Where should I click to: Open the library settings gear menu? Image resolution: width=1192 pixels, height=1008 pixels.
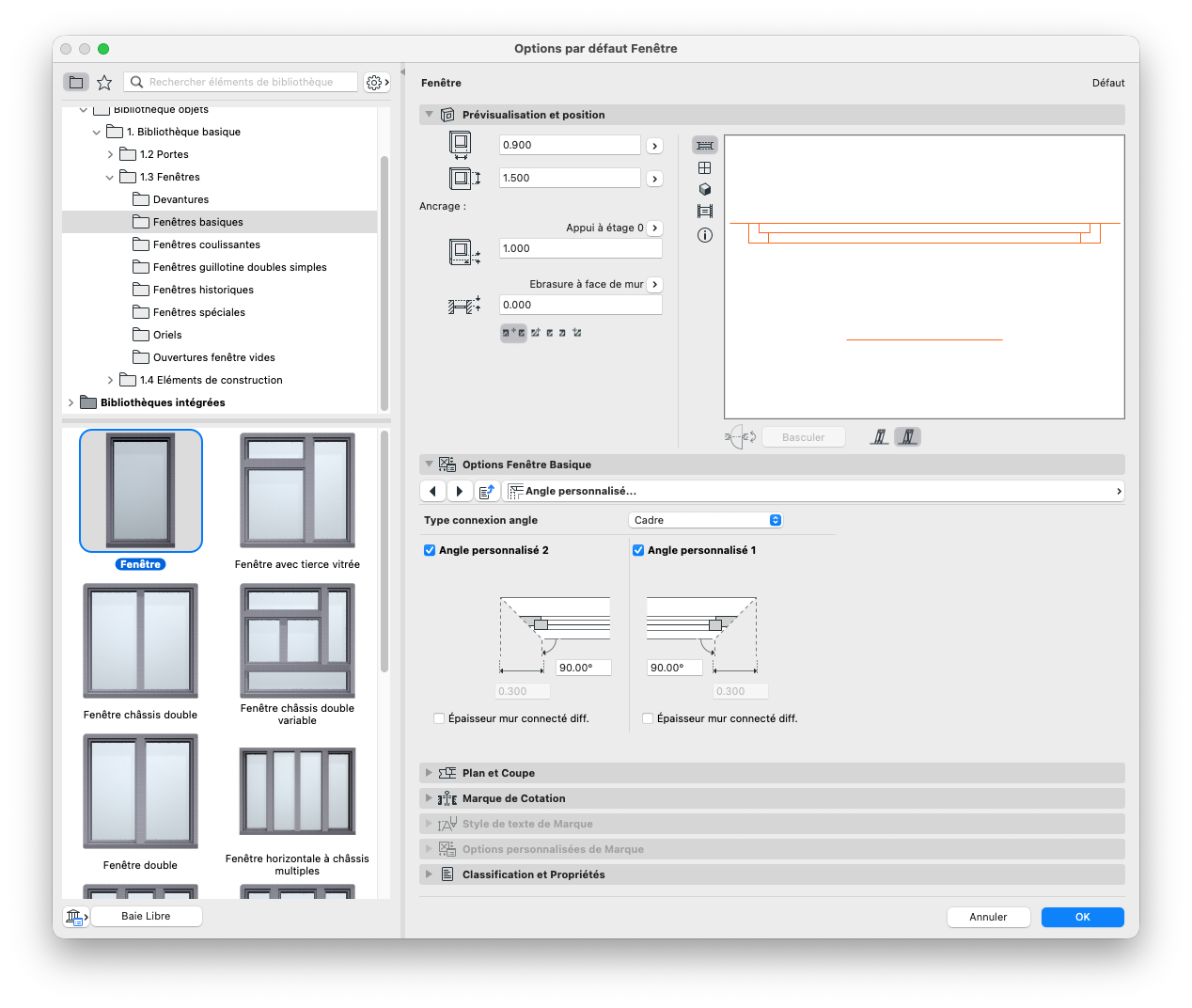tap(377, 83)
